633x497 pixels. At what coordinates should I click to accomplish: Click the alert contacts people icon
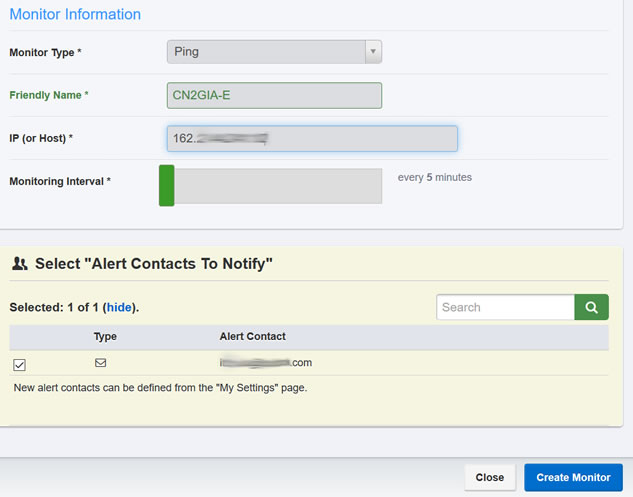point(19,264)
